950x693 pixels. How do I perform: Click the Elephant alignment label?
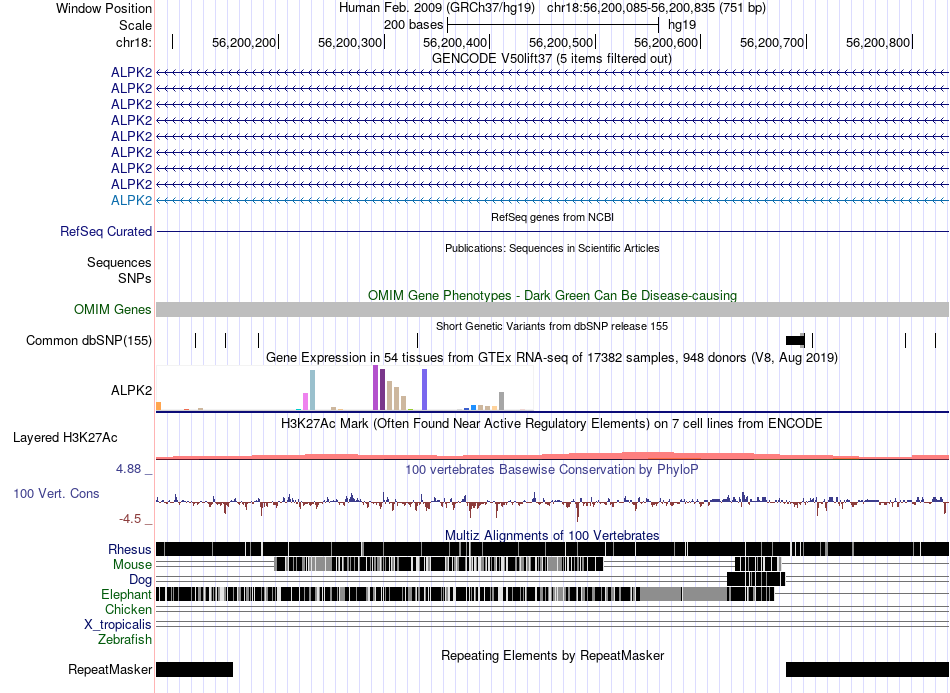pos(127,595)
